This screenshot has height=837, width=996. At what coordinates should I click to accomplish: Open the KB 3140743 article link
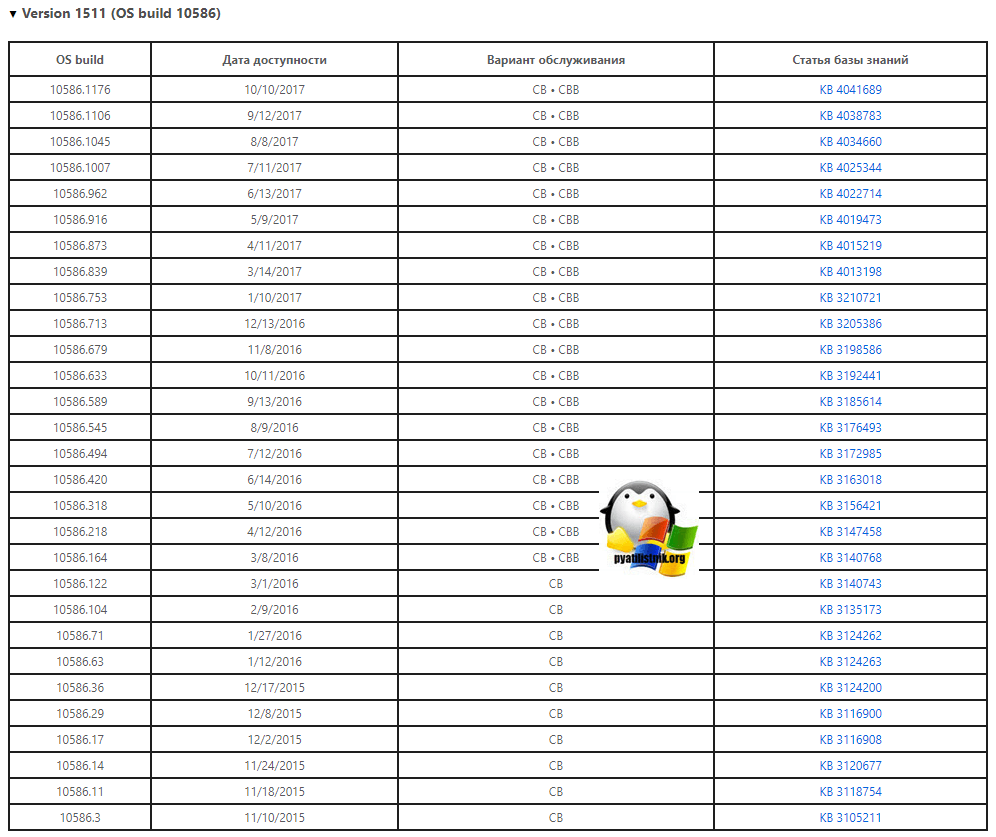(850, 584)
